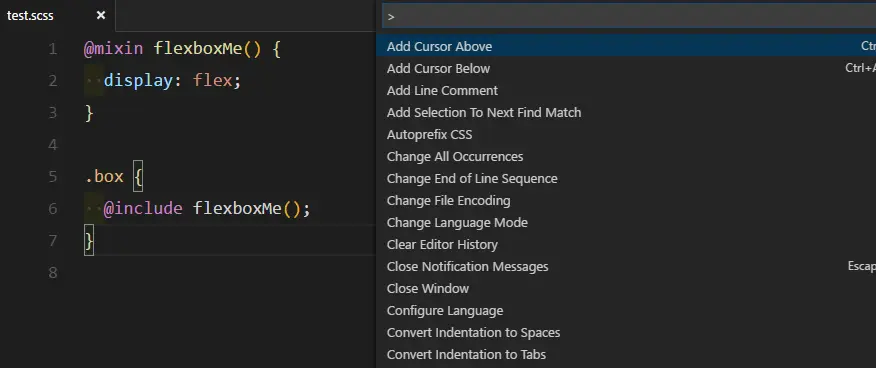Place cursor on the @include flexboxMe line
Image resolution: width=876 pixels, height=368 pixels.
tap(207, 209)
